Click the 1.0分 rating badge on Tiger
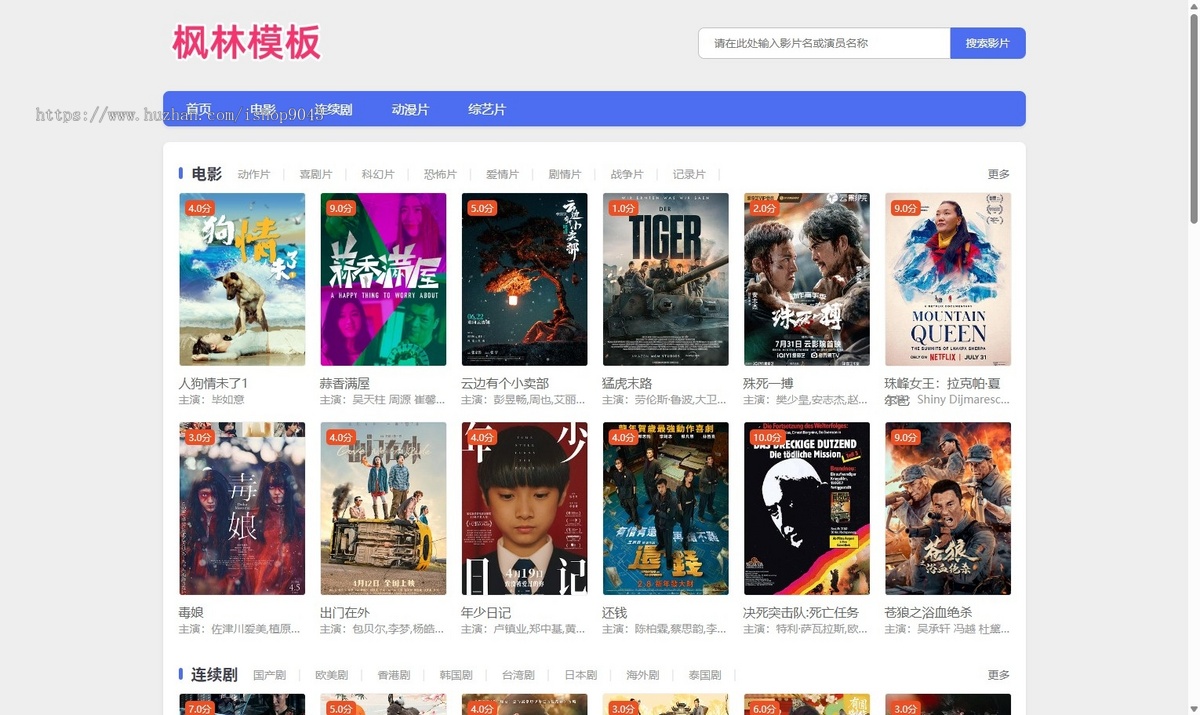 pos(623,208)
